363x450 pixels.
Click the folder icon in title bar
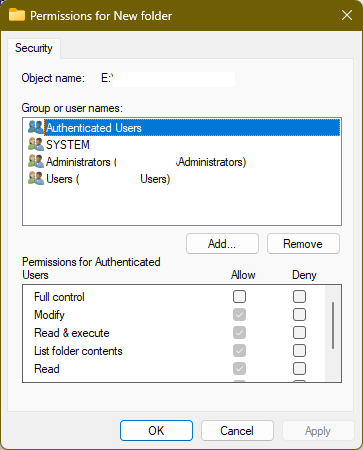(x=17, y=15)
